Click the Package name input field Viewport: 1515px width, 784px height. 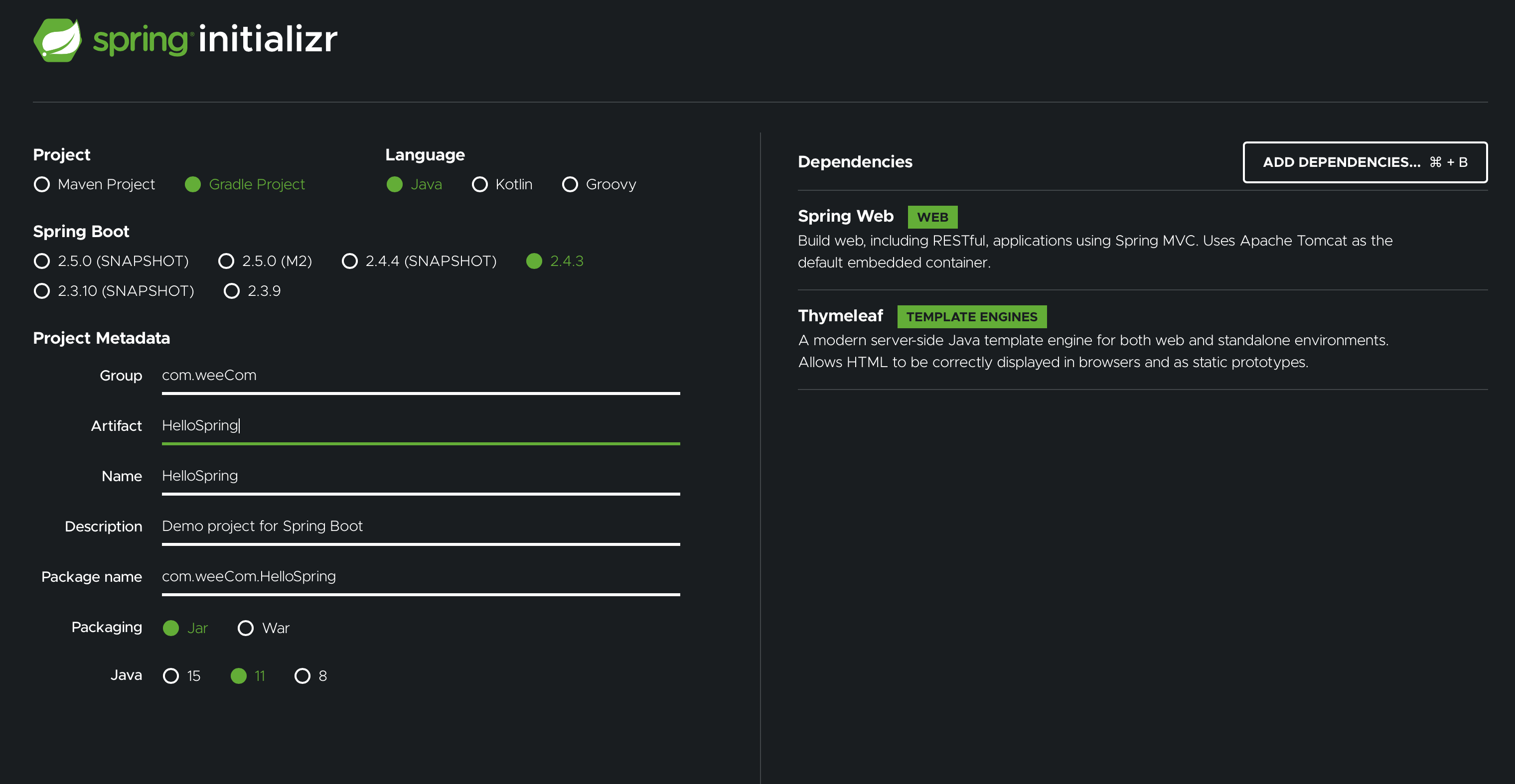tap(421, 577)
